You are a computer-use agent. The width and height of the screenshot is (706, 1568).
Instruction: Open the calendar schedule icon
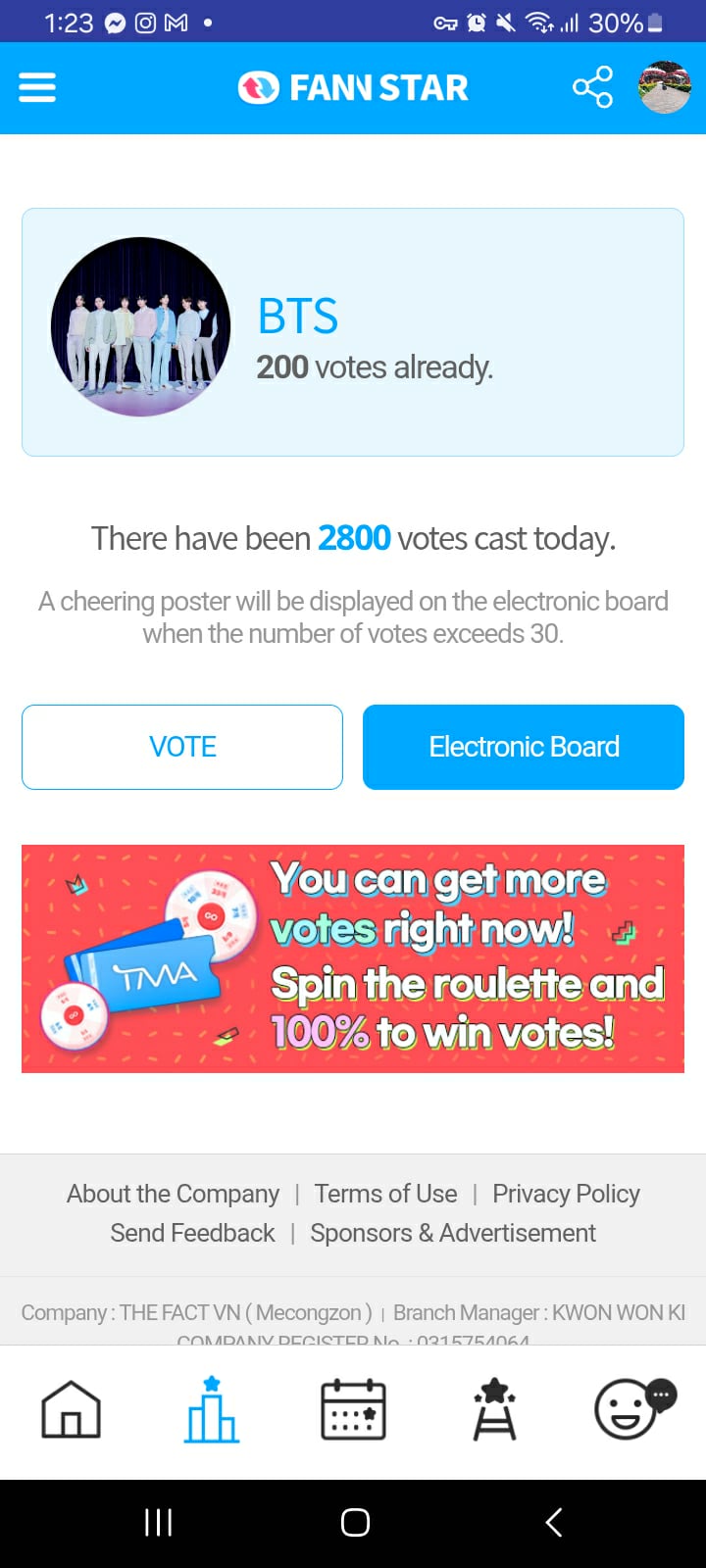click(353, 1410)
